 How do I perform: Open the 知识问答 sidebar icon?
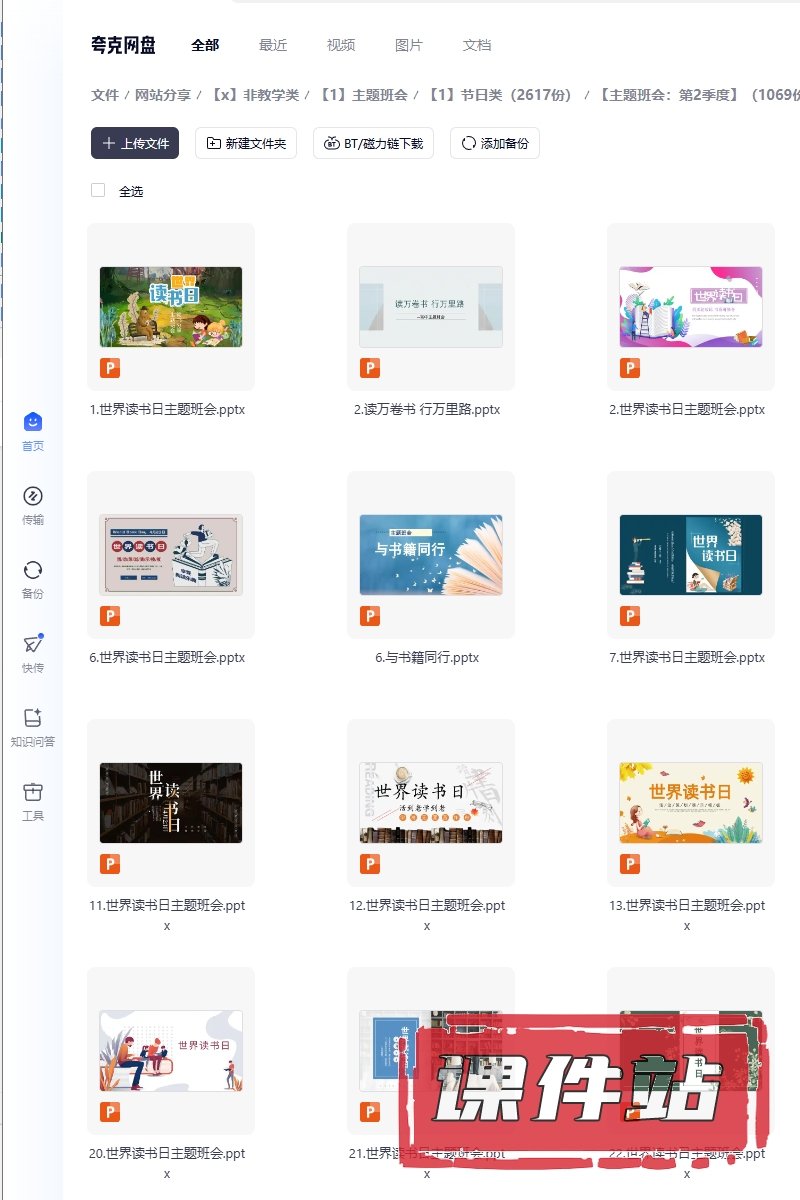tap(33, 719)
